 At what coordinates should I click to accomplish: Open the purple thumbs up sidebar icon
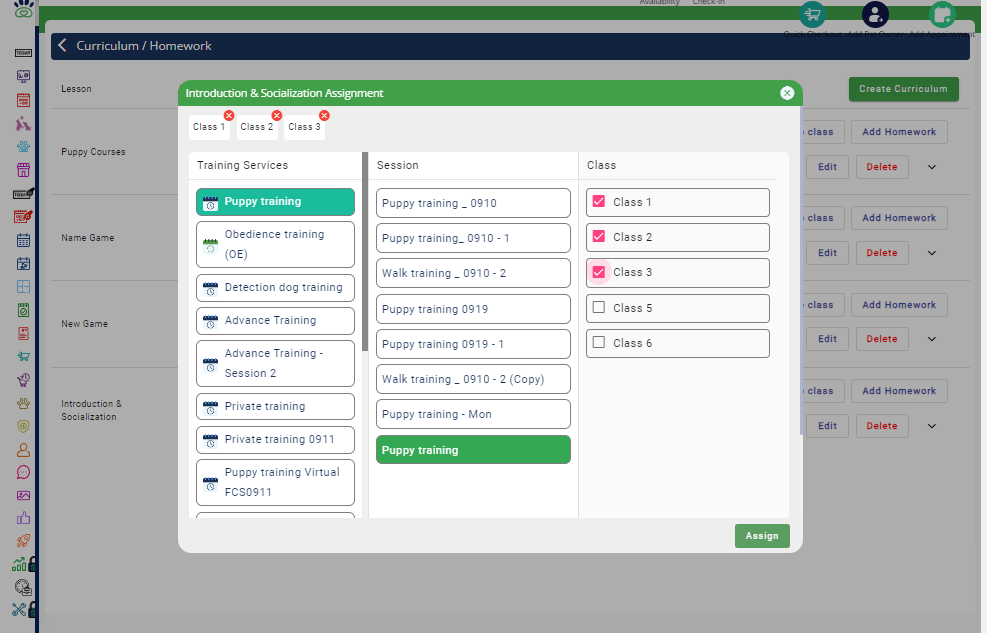[23, 518]
